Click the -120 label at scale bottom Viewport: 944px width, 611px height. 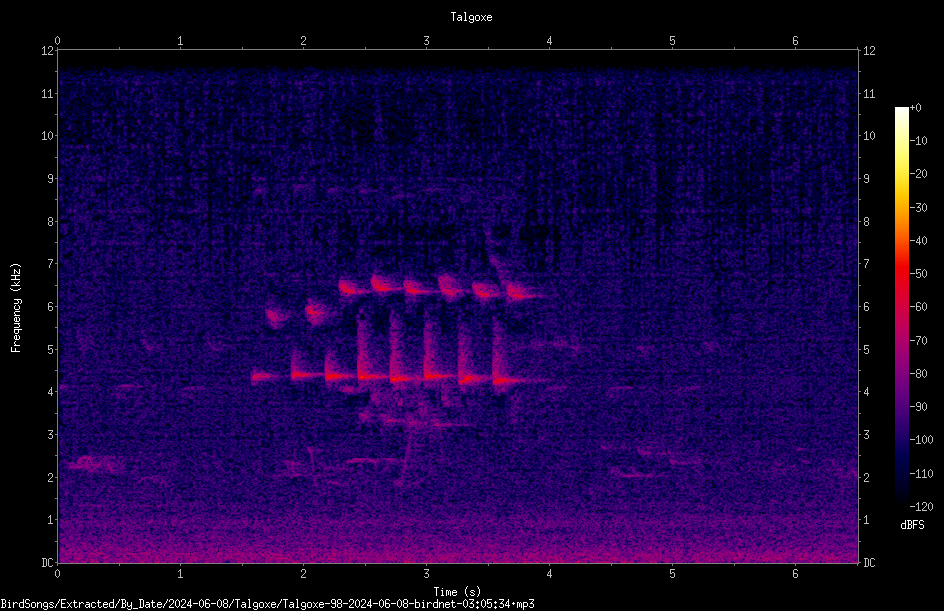(x=921, y=506)
